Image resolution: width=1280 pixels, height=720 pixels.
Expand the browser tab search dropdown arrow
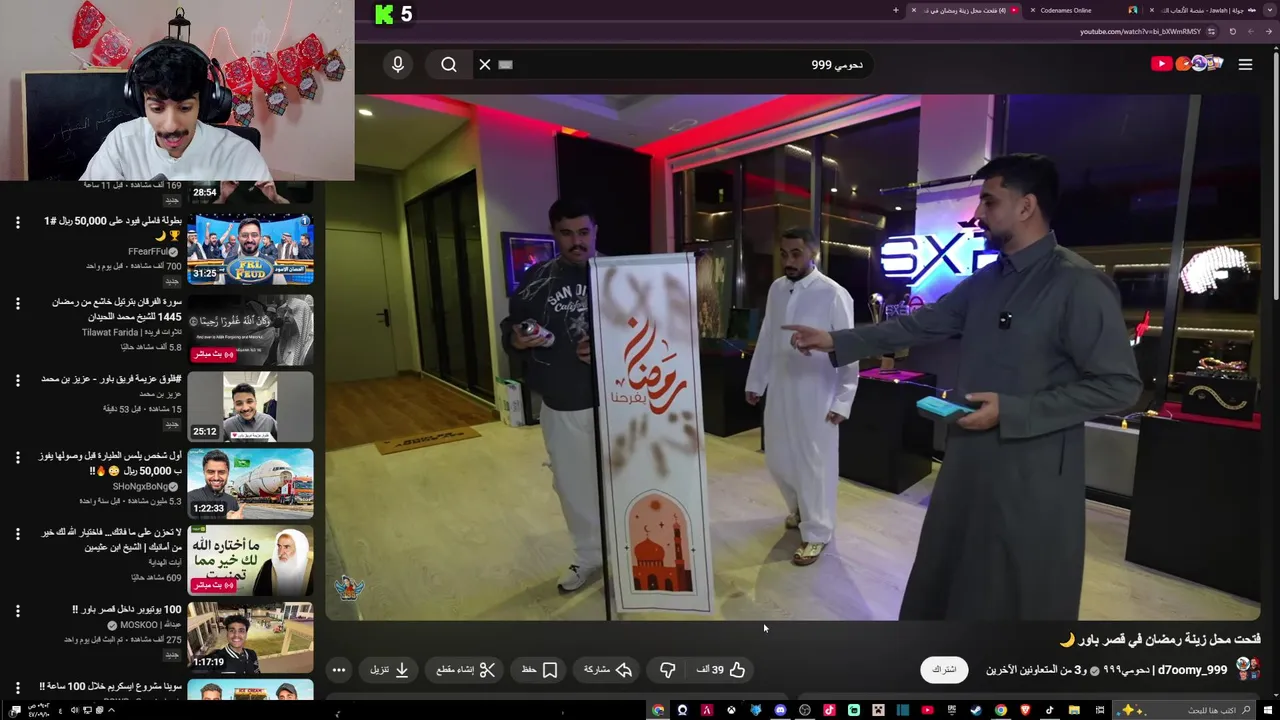point(1270,10)
